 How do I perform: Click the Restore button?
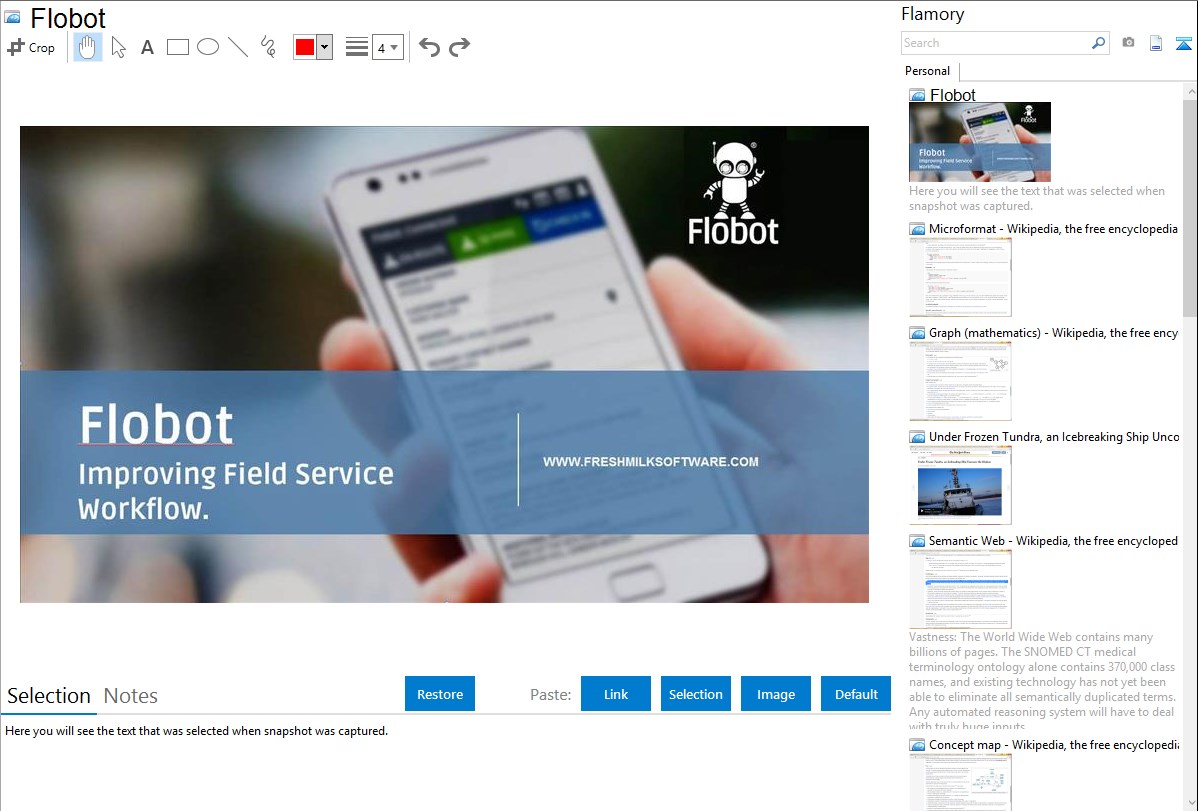pos(440,694)
